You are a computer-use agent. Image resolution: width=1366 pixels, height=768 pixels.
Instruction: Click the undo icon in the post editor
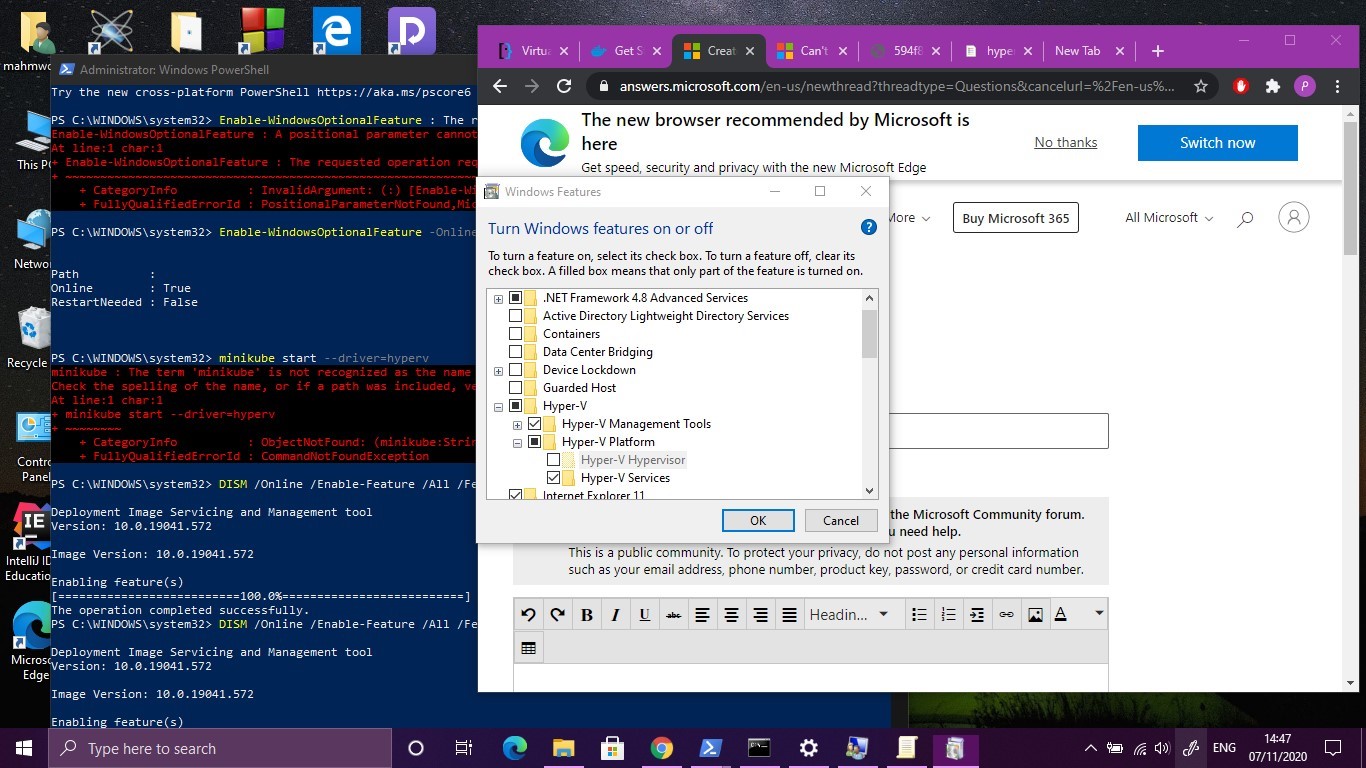tap(529, 615)
